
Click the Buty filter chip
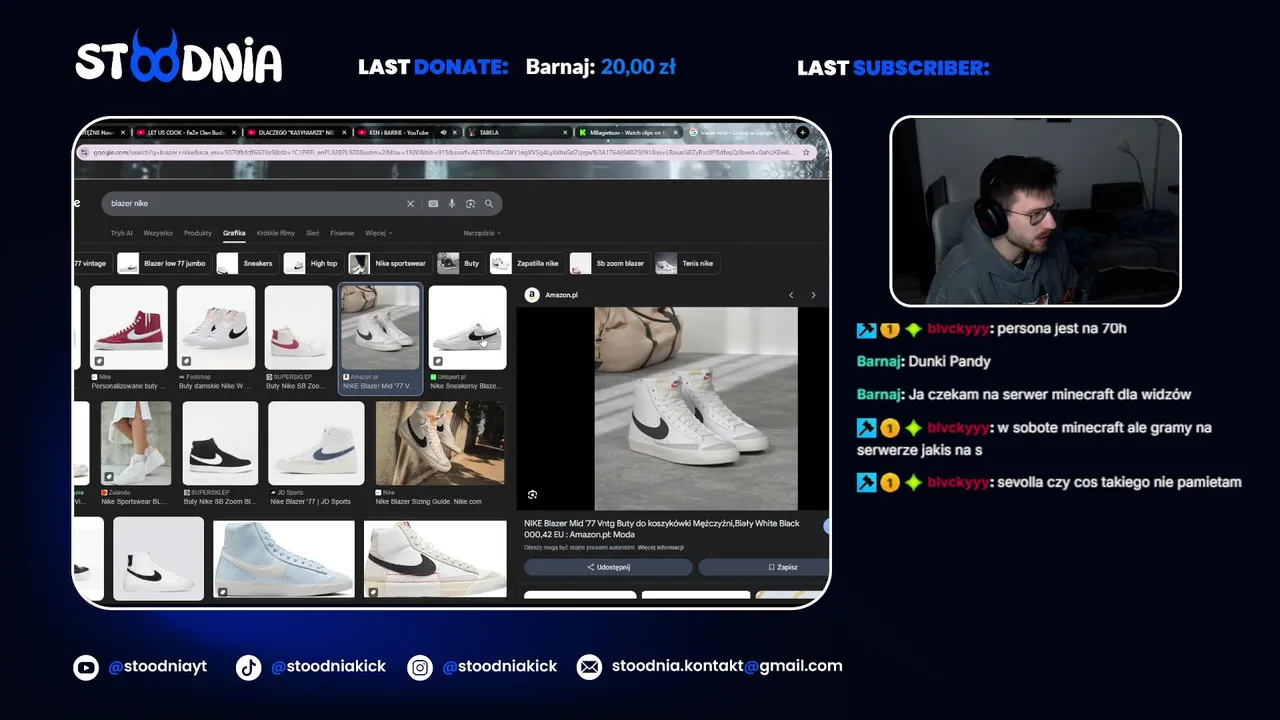(x=460, y=263)
